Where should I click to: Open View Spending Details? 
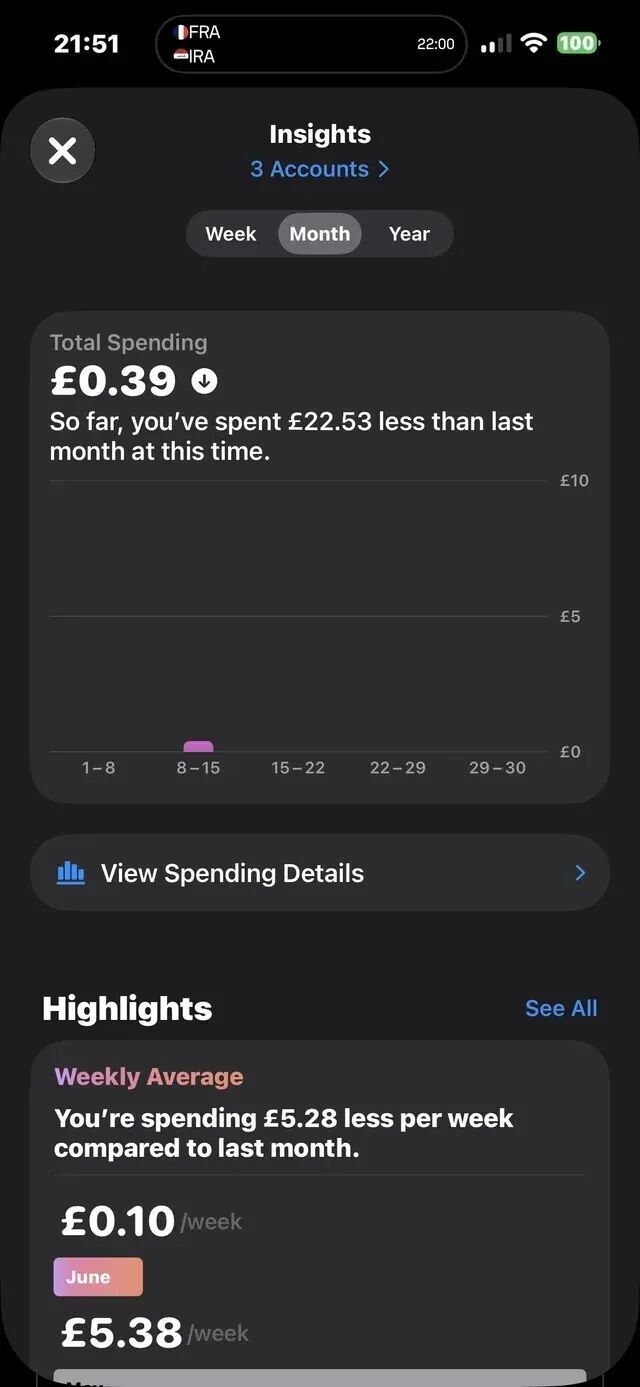320,873
